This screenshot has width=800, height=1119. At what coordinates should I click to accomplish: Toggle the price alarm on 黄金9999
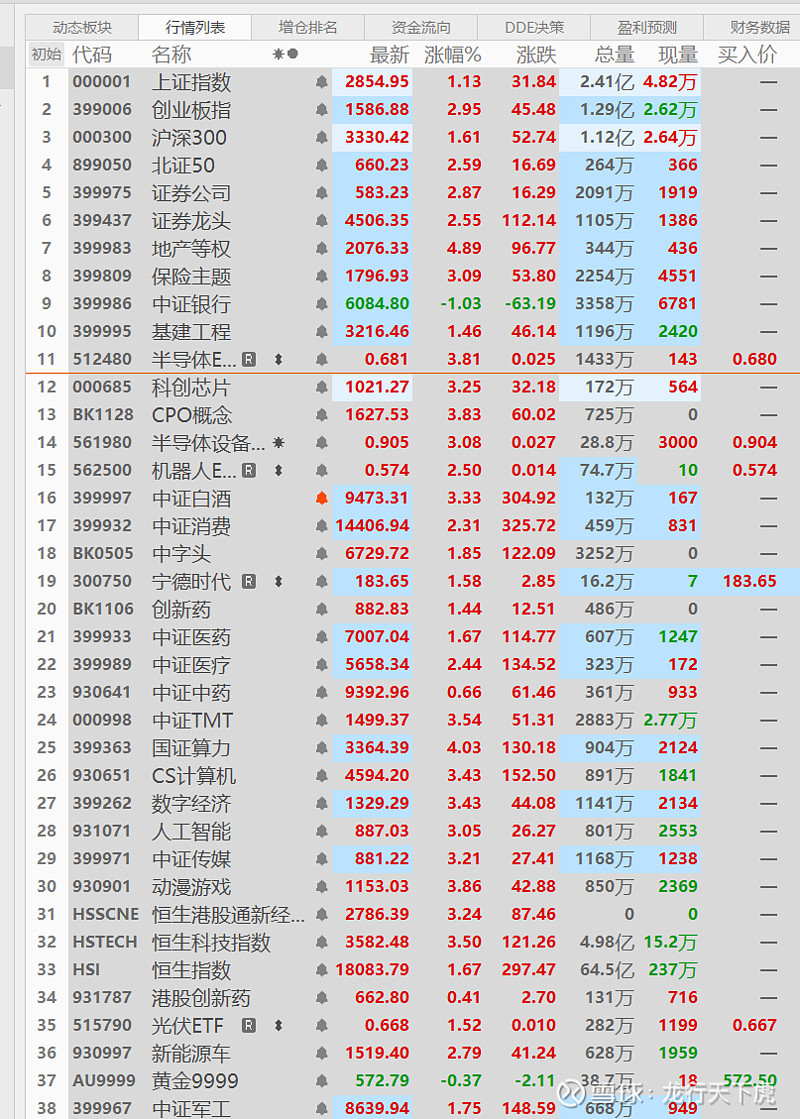pos(320,1078)
